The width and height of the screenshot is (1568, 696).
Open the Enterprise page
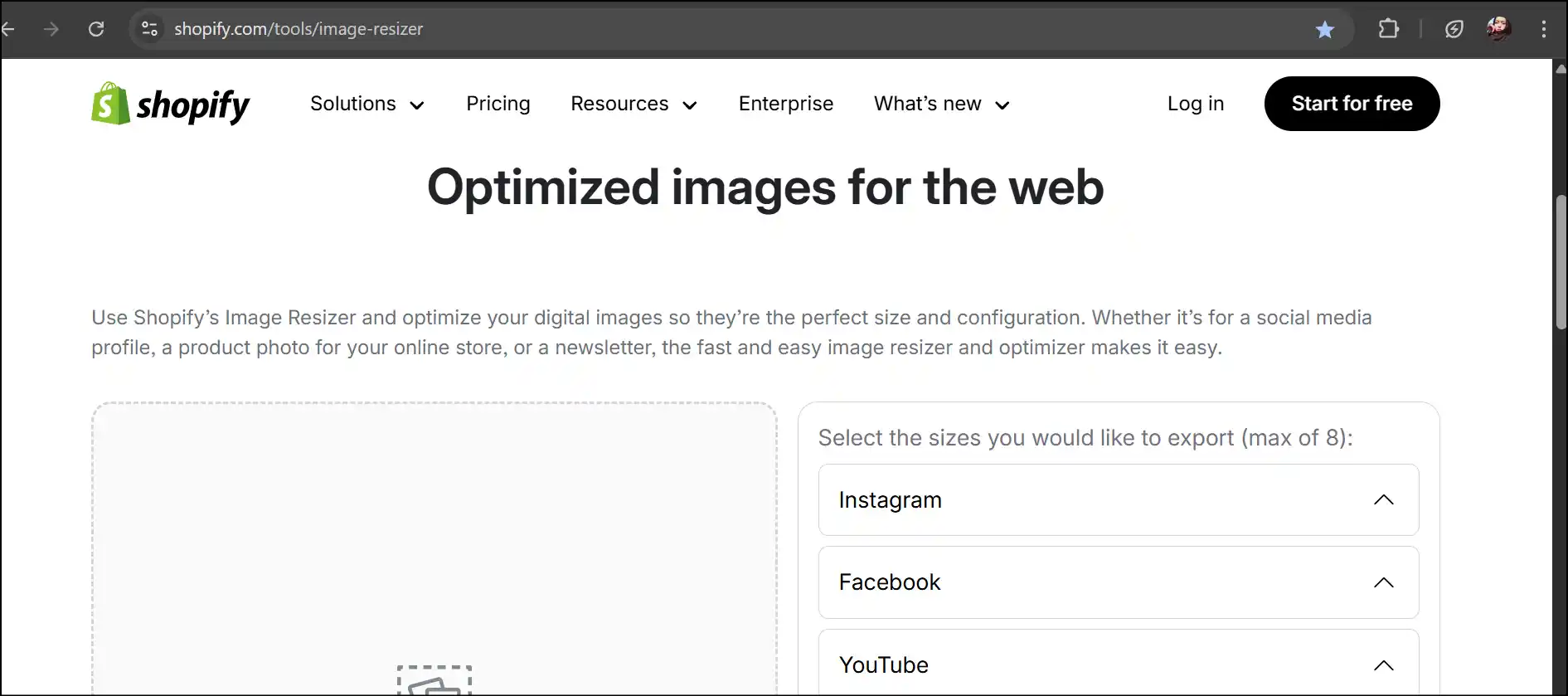coord(786,104)
